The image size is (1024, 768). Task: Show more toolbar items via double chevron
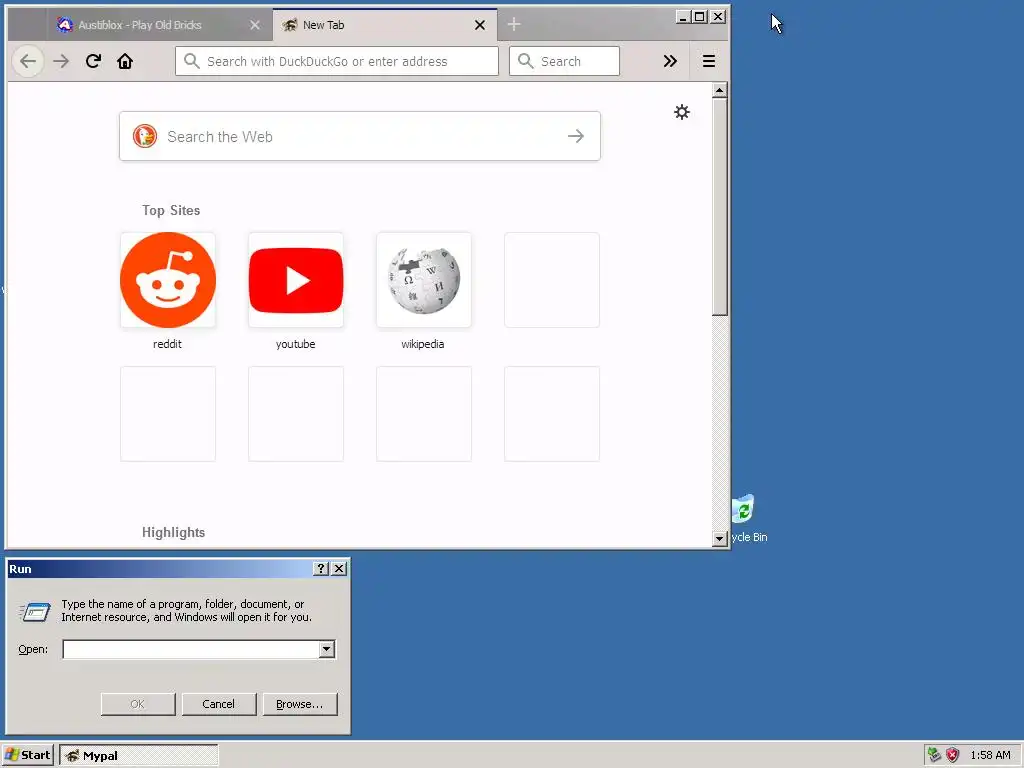670,61
